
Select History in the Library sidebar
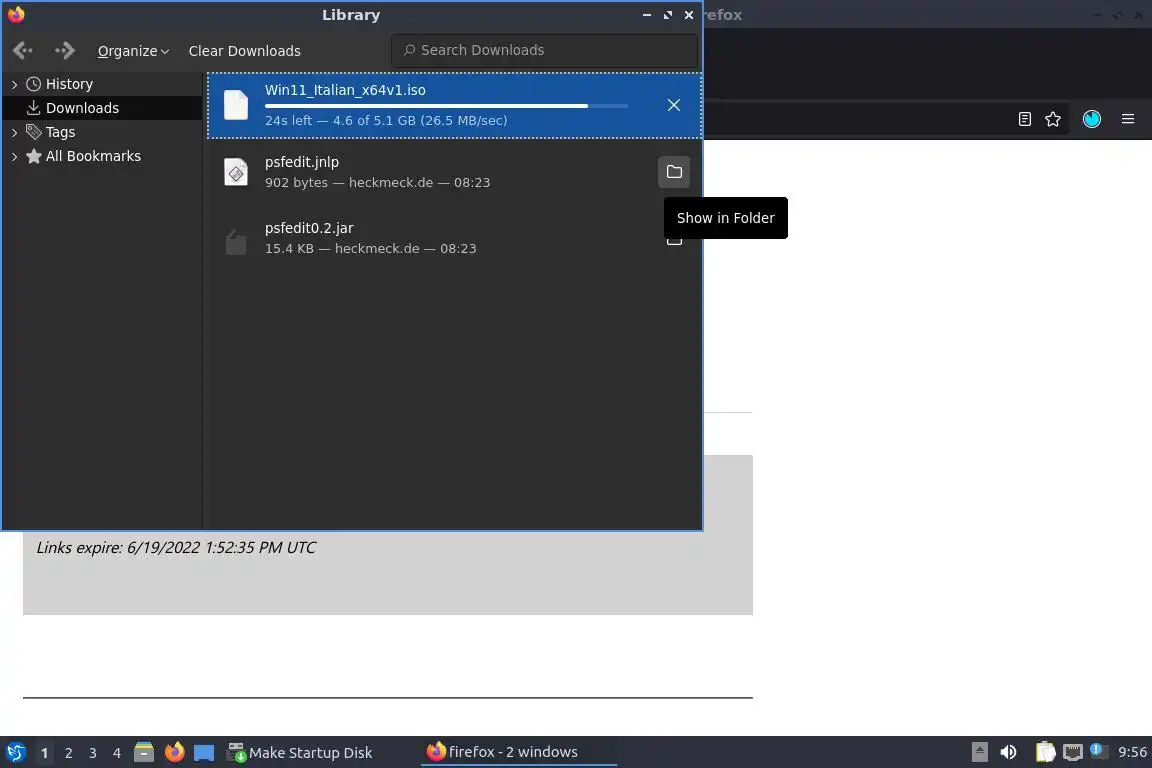tap(69, 84)
